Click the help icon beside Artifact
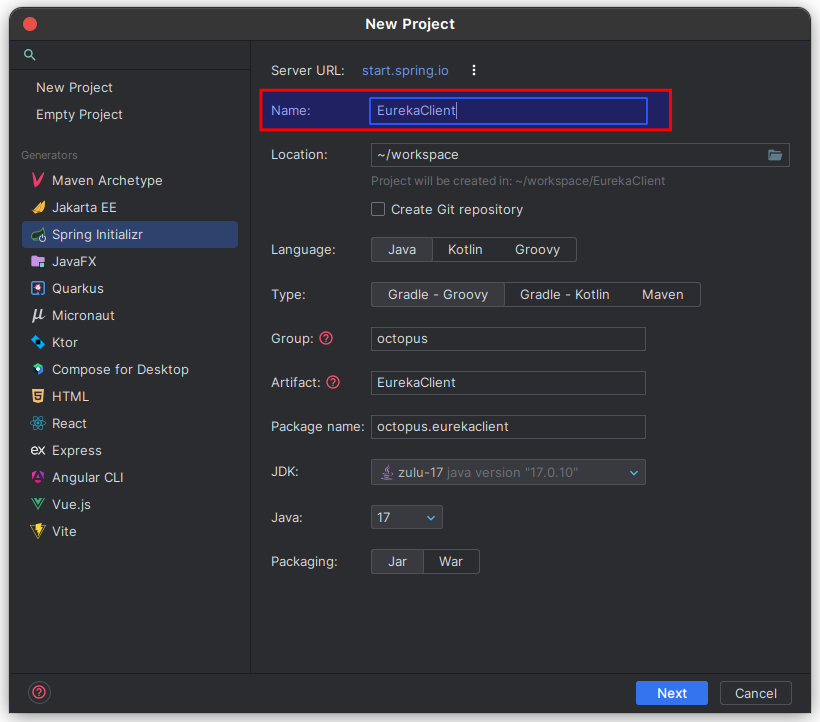This screenshot has height=722, width=820. [332, 383]
